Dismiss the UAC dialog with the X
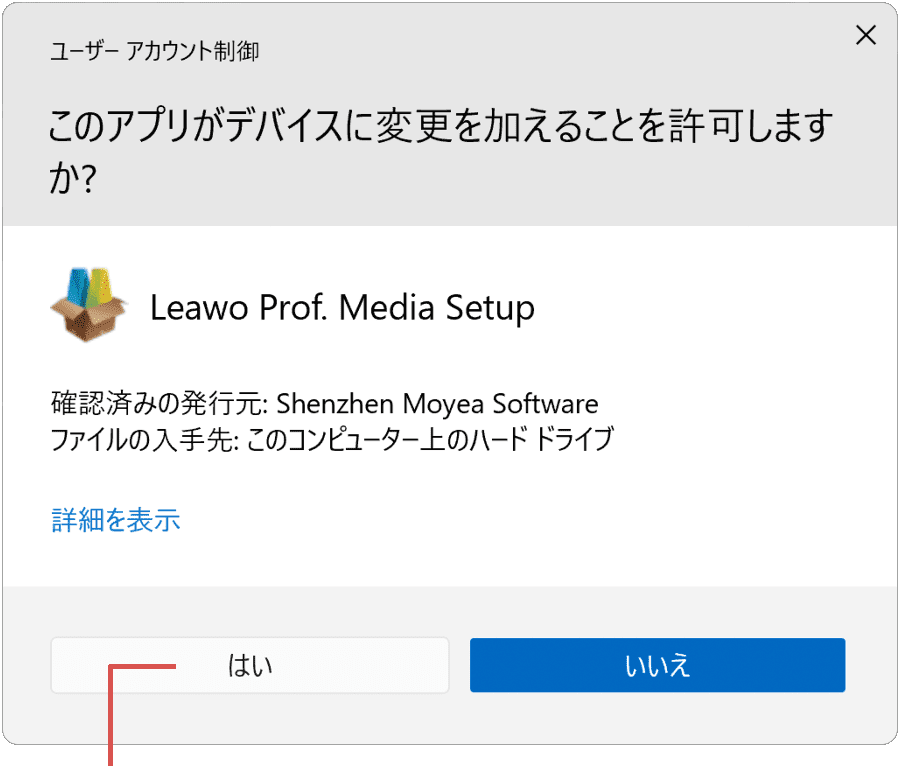The image size is (900, 766). click(865, 35)
